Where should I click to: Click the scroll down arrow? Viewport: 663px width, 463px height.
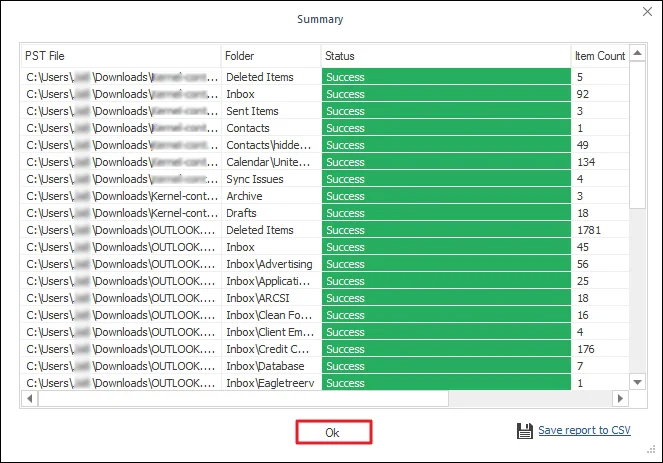(x=637, y=382)
